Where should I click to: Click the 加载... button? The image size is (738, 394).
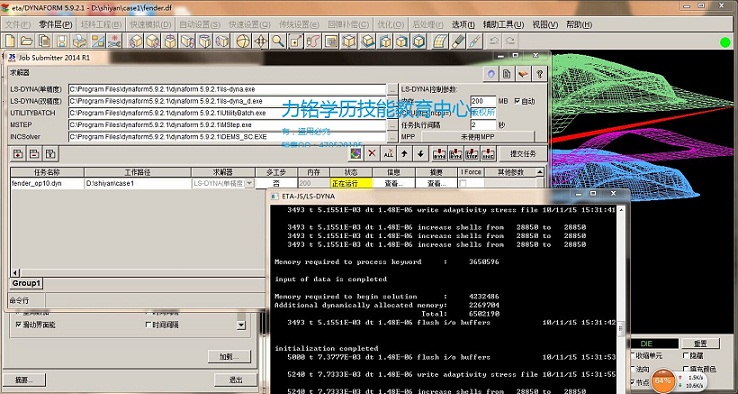tap(229, 356)
